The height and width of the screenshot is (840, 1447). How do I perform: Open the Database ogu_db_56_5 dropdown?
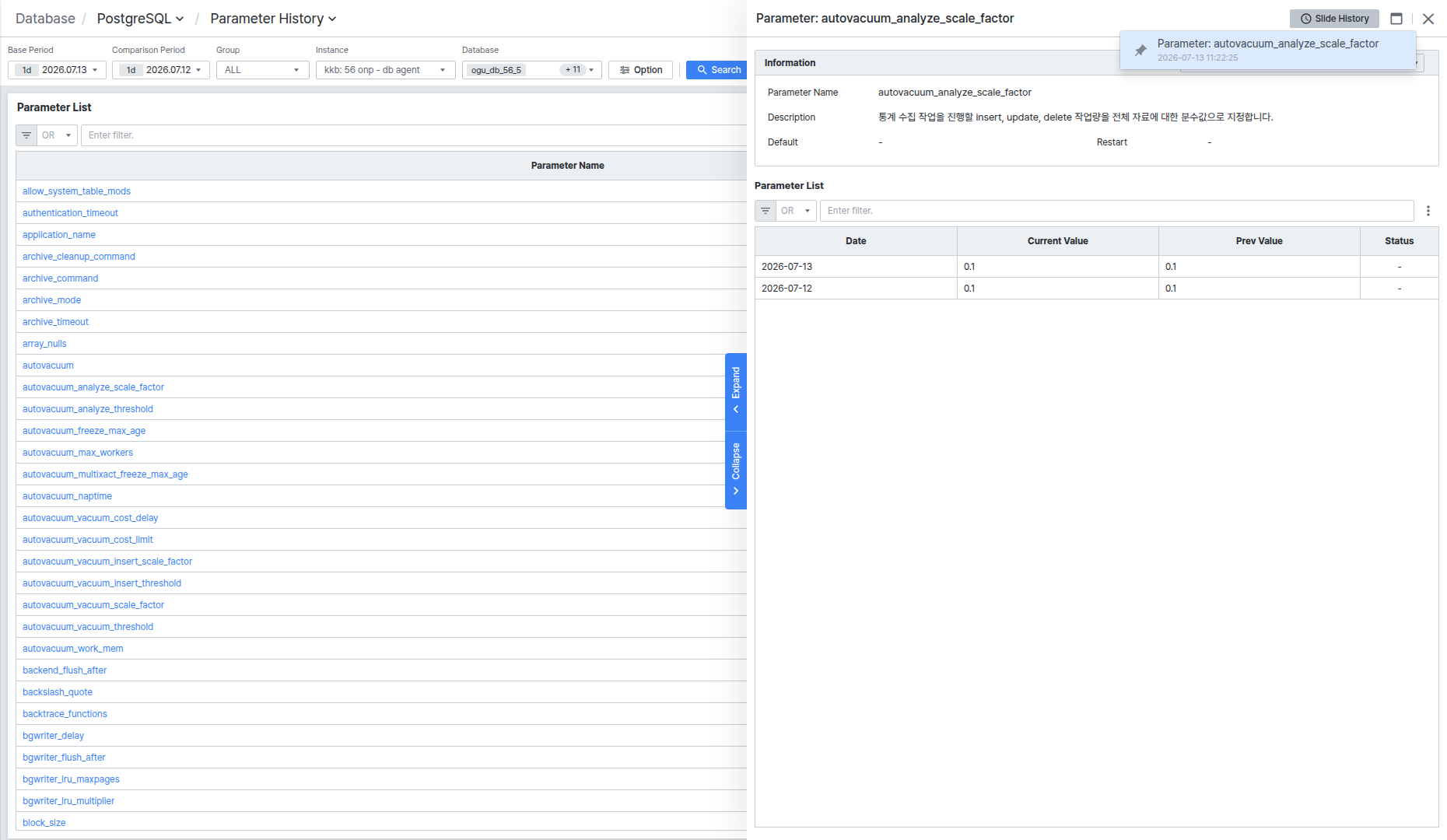(531, 70)
